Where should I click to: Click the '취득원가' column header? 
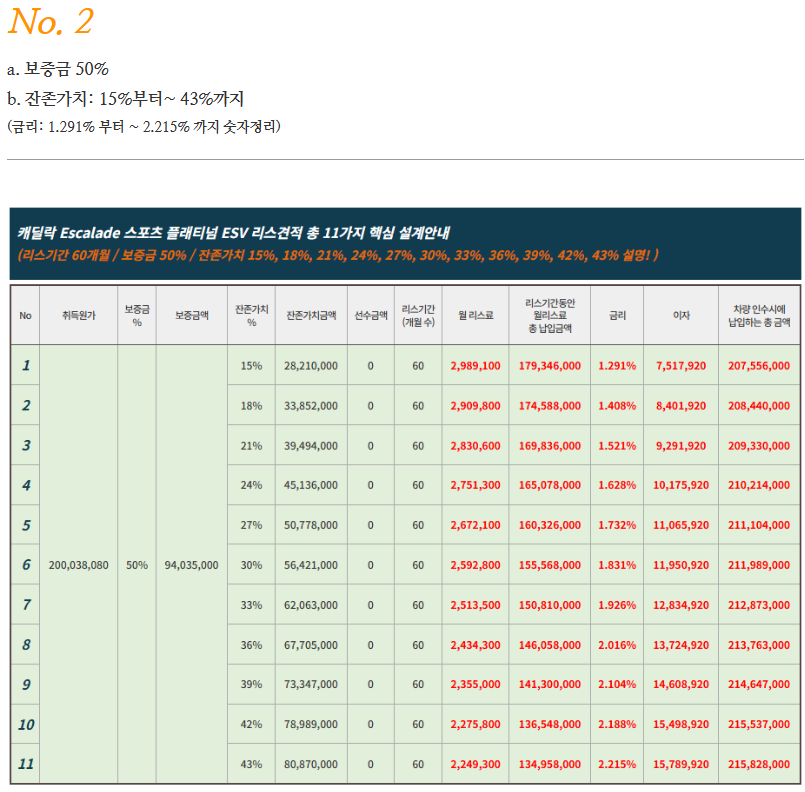tap(79, 315)
